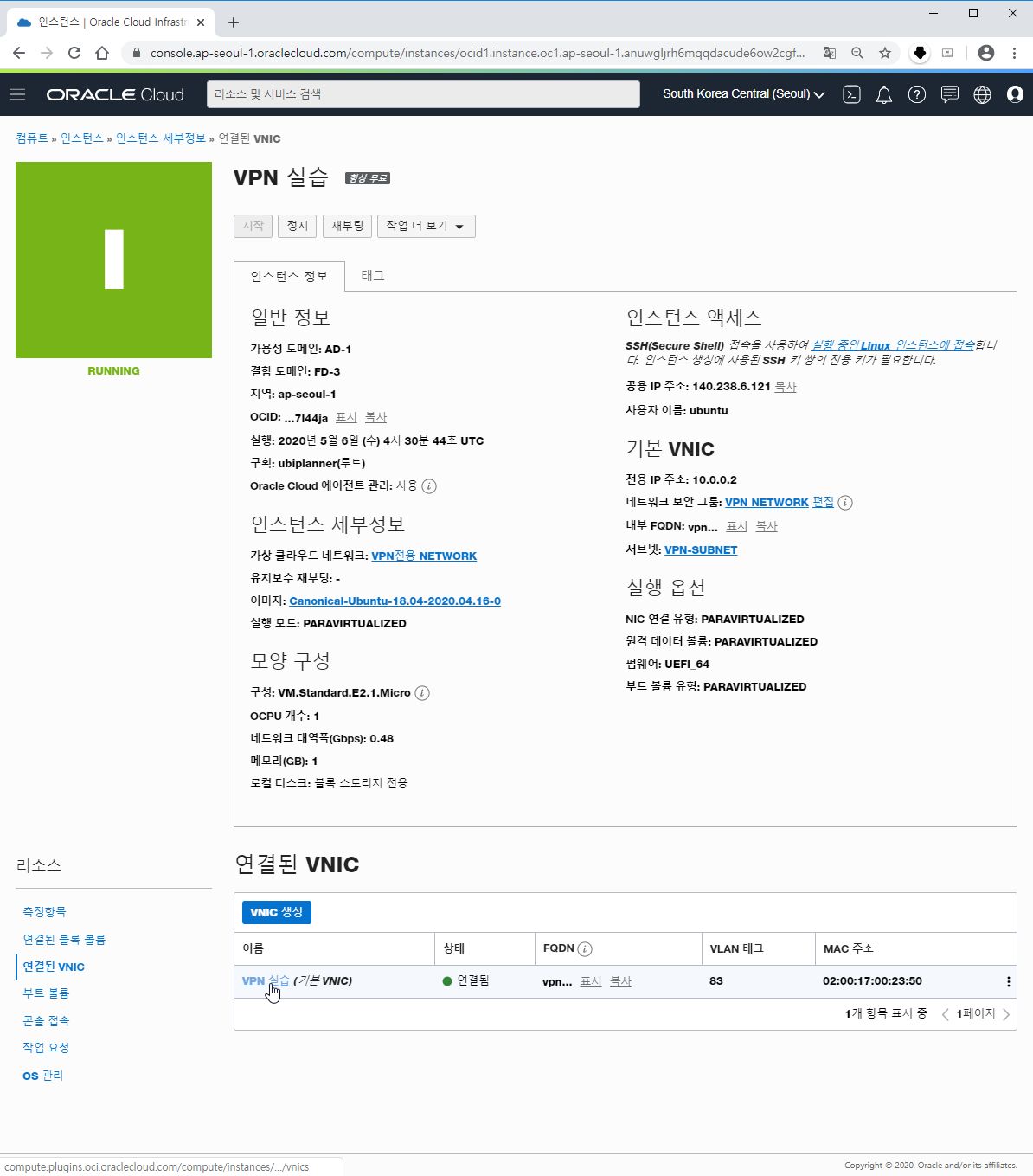Copy the public IP address via 복사

point(786,387)
